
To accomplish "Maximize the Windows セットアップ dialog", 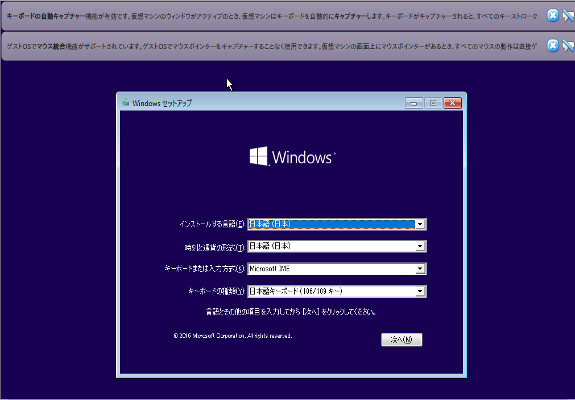I will pyautogui.click(x=433, y=103).
